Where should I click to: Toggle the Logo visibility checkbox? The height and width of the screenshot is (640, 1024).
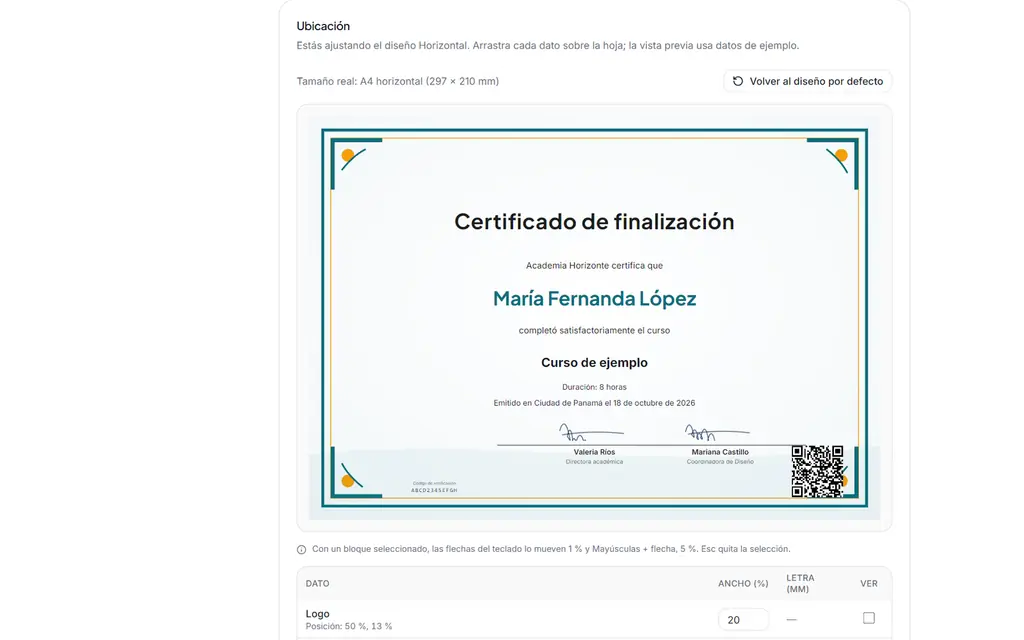coord(869,618)
